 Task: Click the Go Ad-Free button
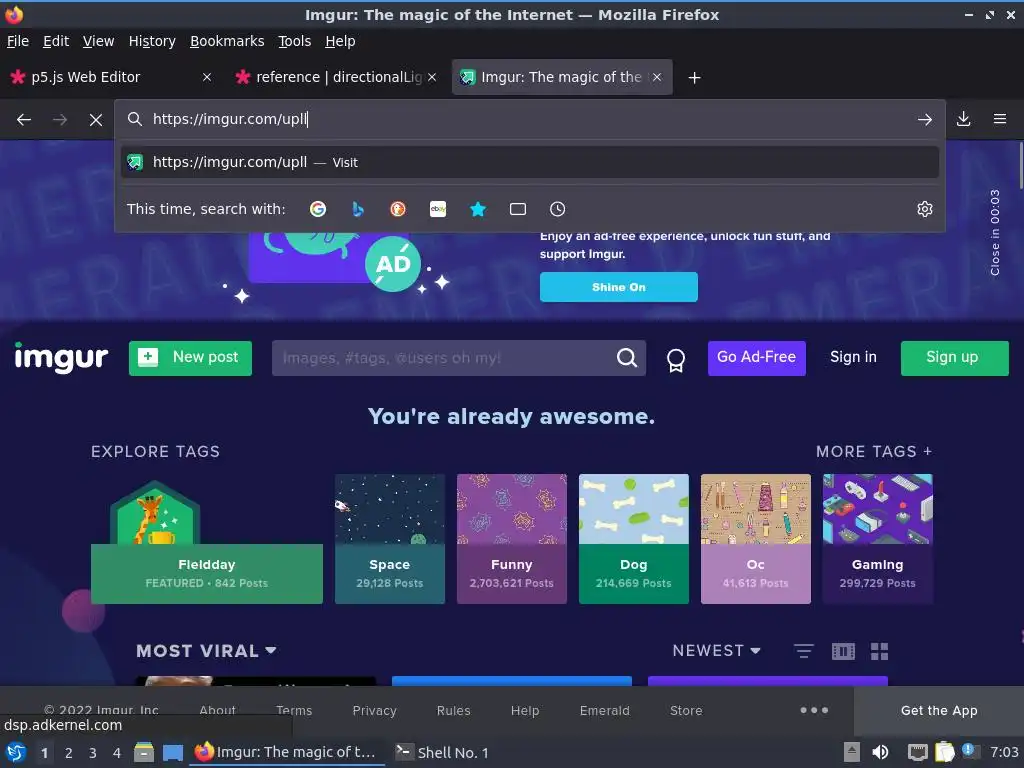tap(756, 358)
